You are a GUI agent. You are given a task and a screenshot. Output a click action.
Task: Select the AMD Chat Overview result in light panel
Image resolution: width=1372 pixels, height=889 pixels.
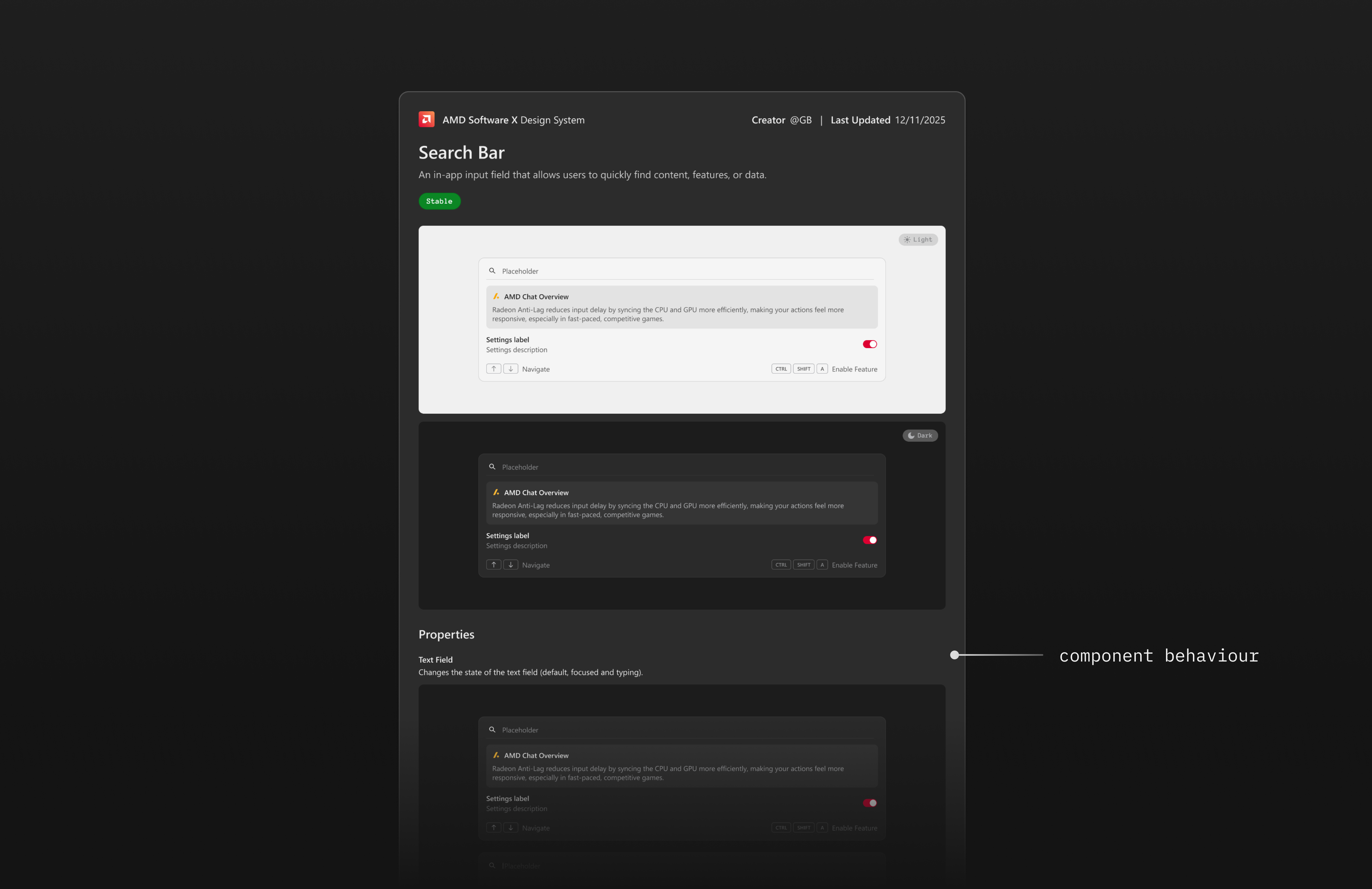[681, 307]
